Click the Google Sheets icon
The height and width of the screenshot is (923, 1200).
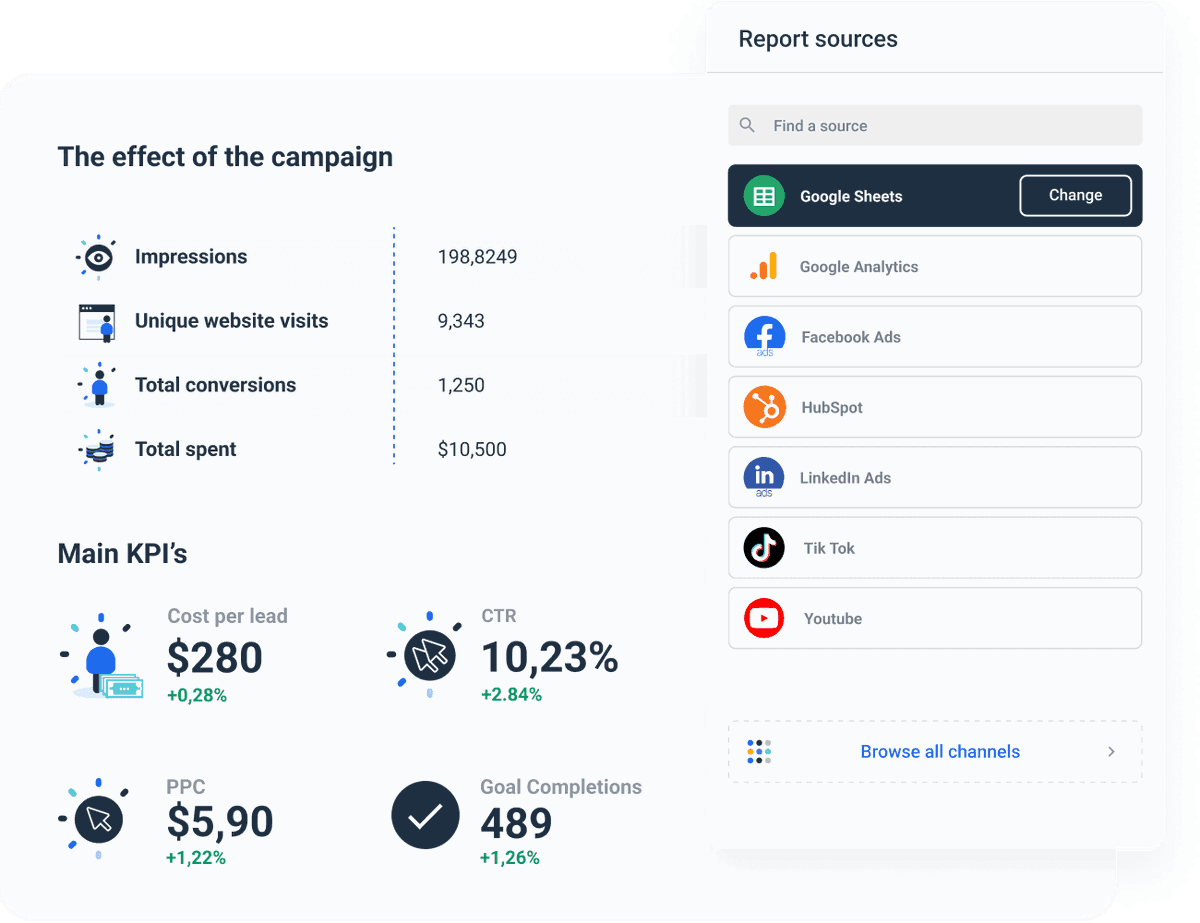(x=764, y=195)
